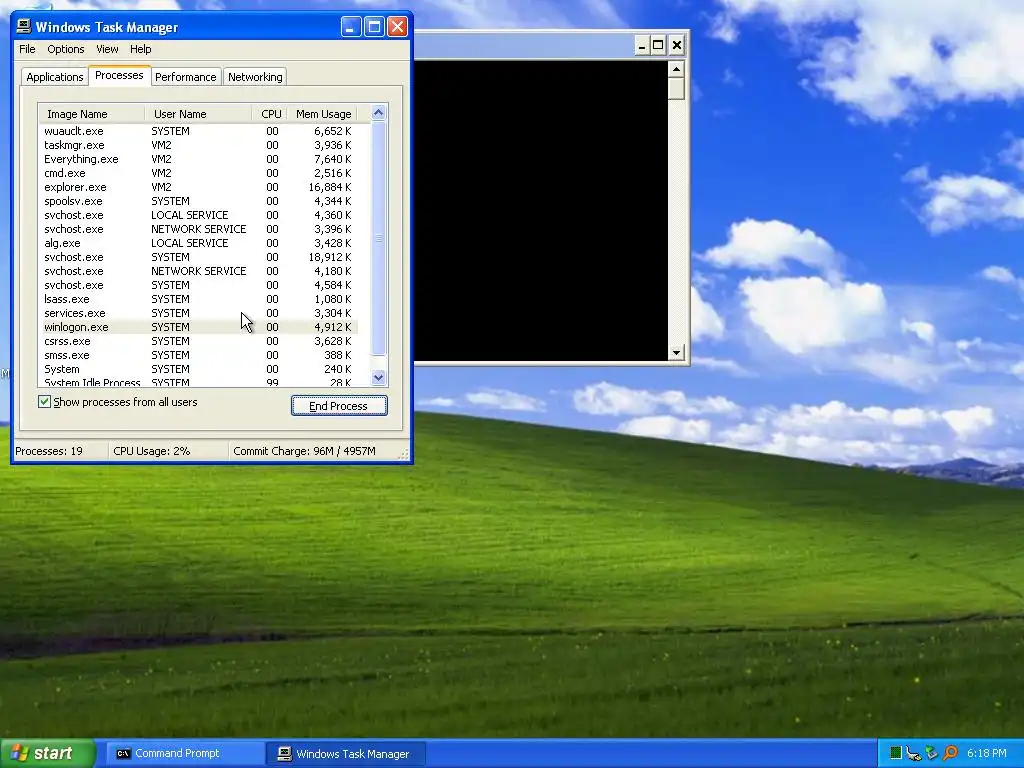Open the Networking tab

click(255, 77)
